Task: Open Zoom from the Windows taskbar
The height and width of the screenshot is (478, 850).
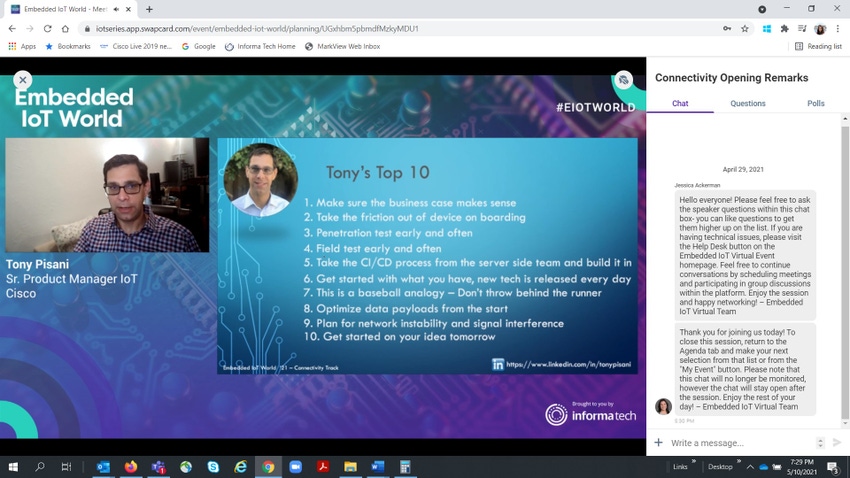Action: click(295, 467)
